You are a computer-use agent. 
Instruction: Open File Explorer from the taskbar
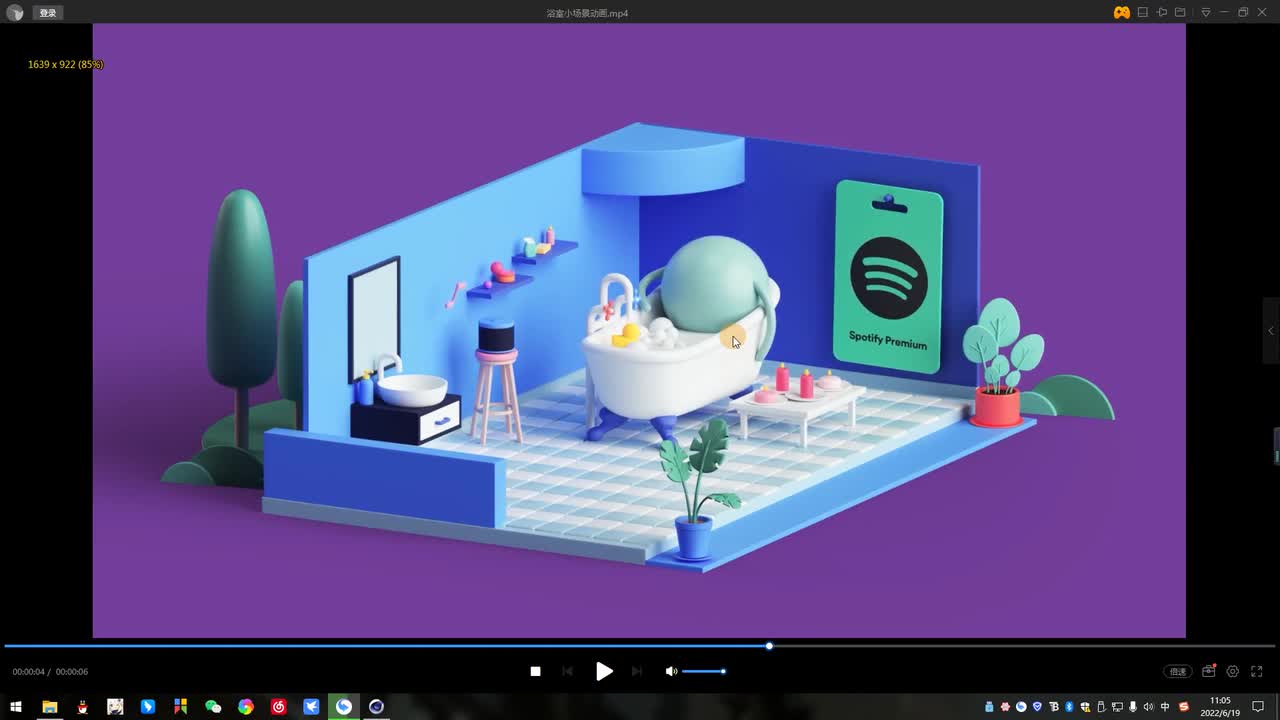(49, 707)
